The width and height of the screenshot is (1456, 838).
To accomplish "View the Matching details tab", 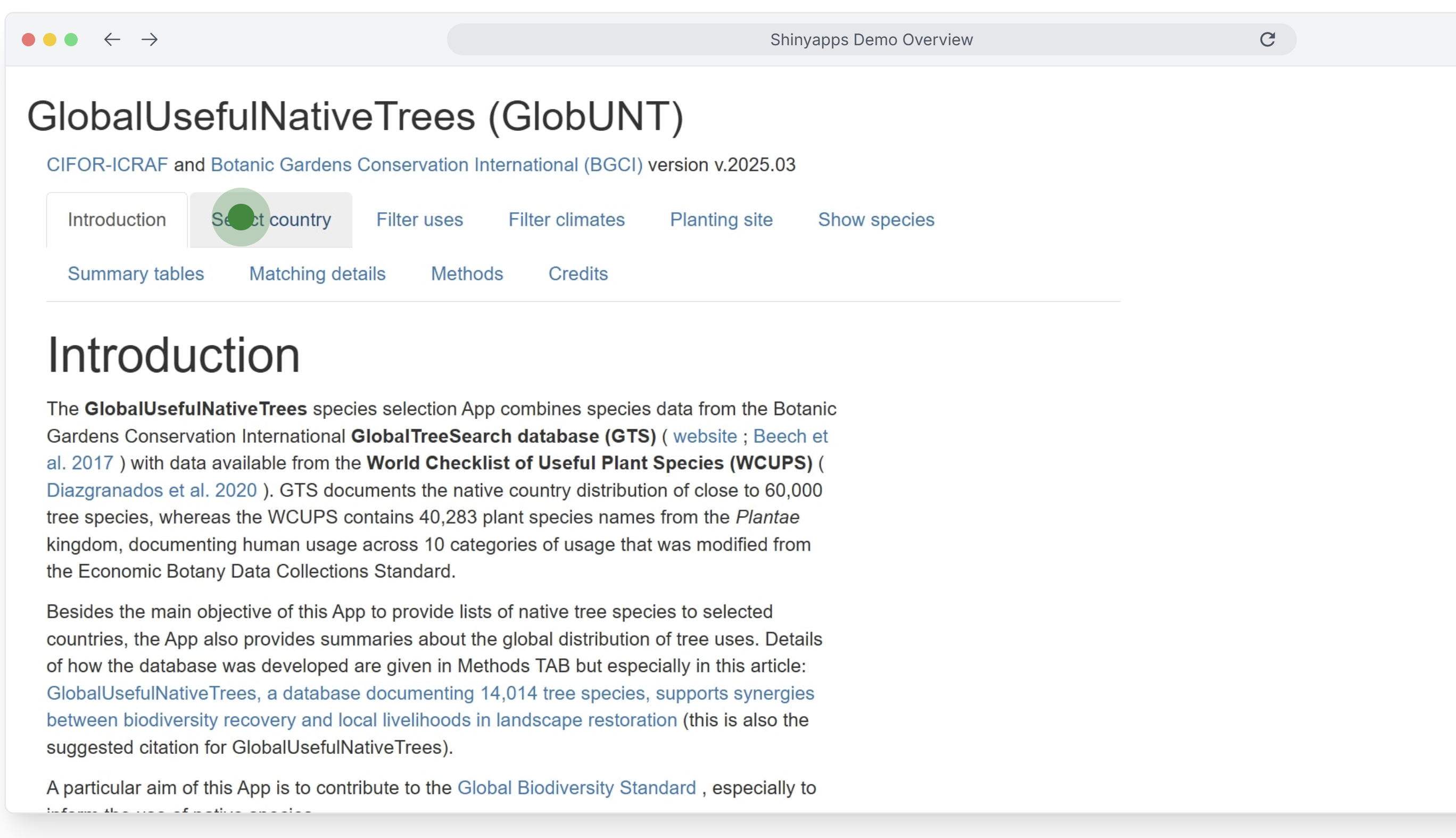I will coord(317,274).
